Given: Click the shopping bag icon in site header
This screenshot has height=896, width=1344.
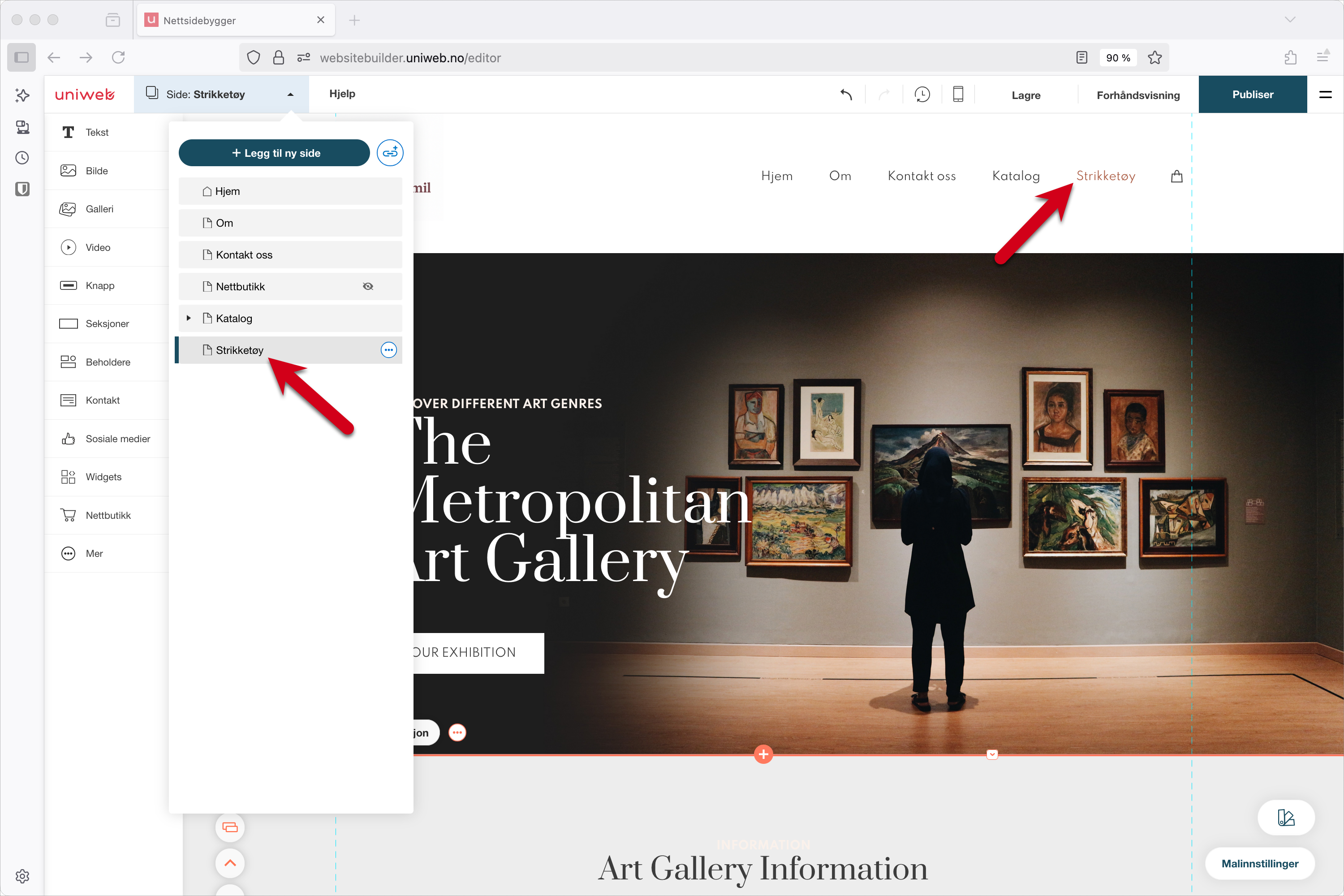Looking at the screenshot, I should [1176, 176].
